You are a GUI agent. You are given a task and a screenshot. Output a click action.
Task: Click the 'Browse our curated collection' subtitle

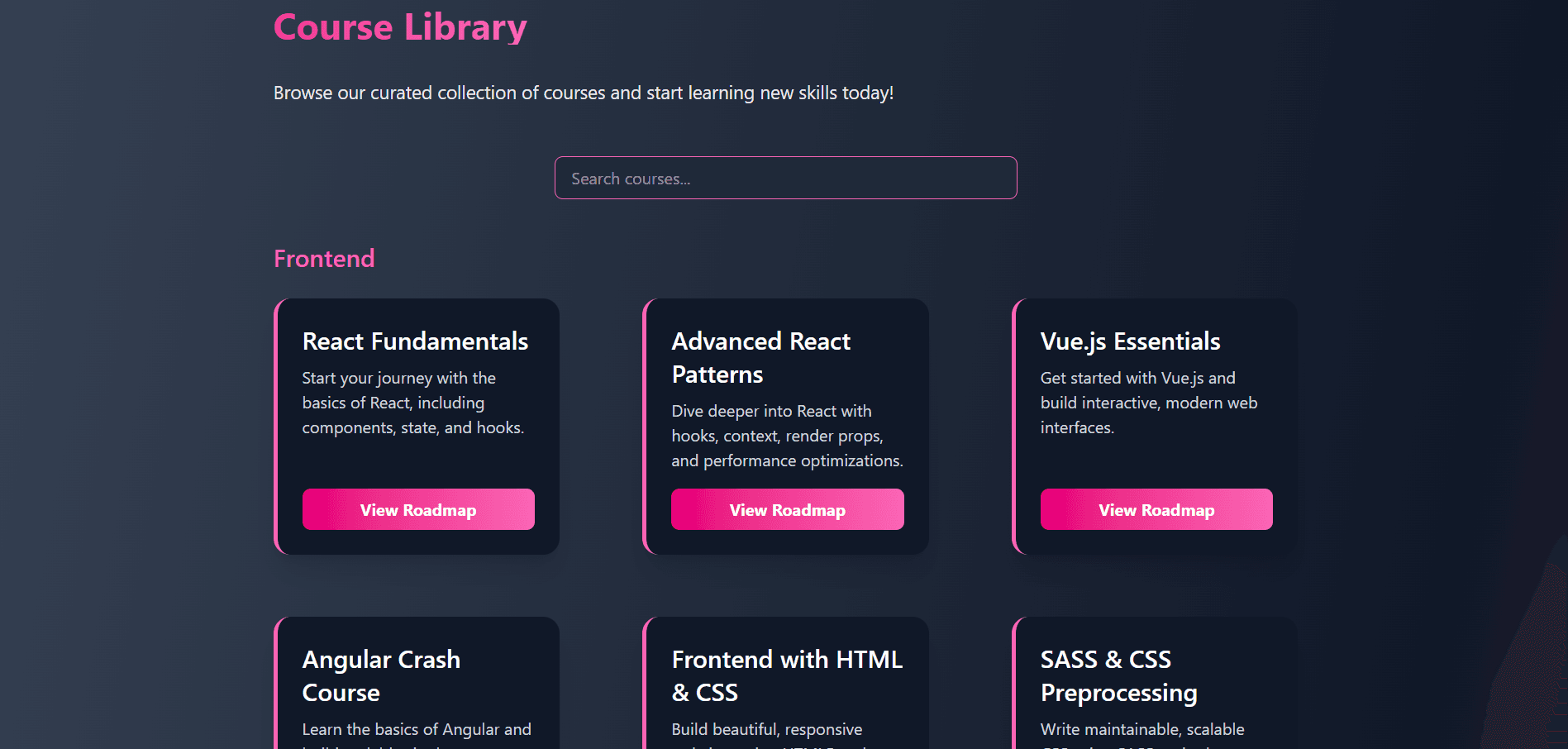584,93
